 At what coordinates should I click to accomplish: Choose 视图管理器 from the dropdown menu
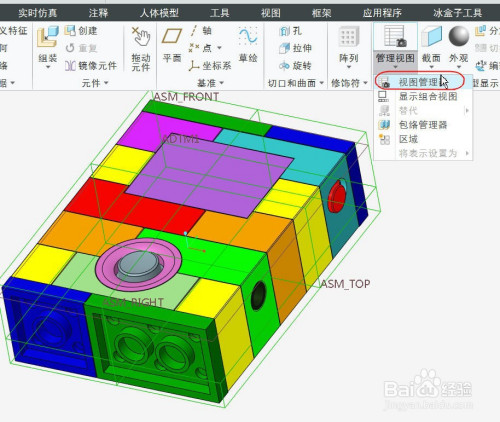click(x=423, y=82)
